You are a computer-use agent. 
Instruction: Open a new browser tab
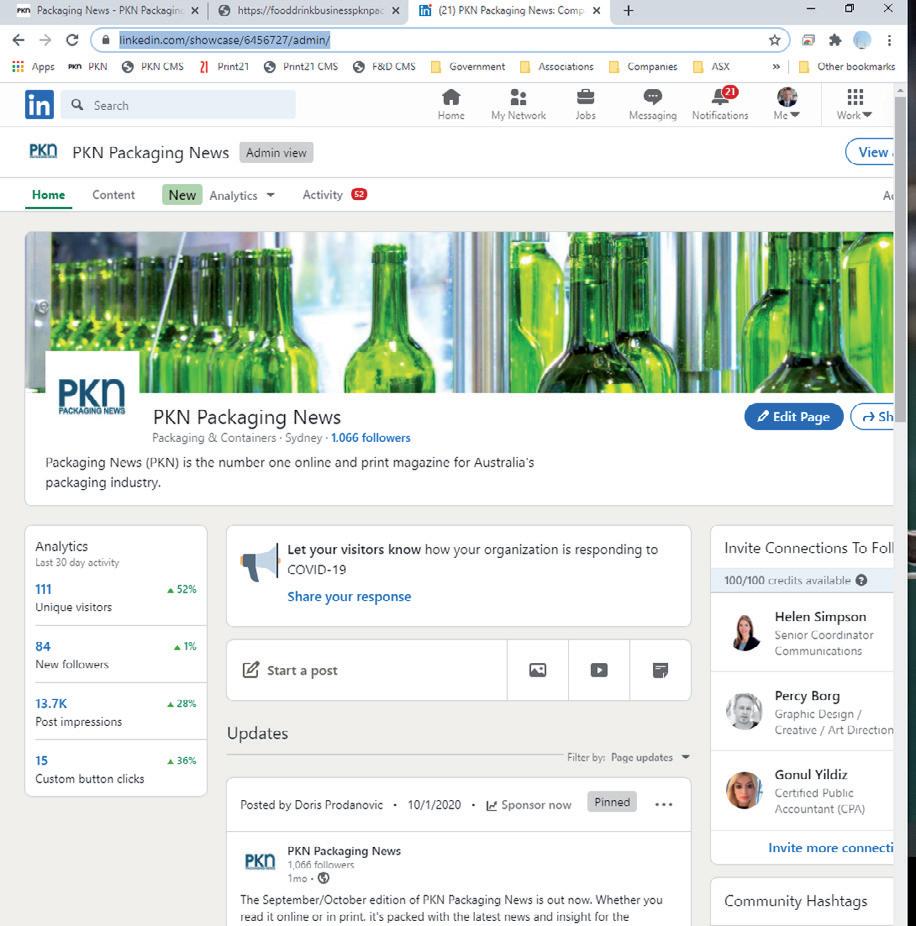click(x=628, y=11)
